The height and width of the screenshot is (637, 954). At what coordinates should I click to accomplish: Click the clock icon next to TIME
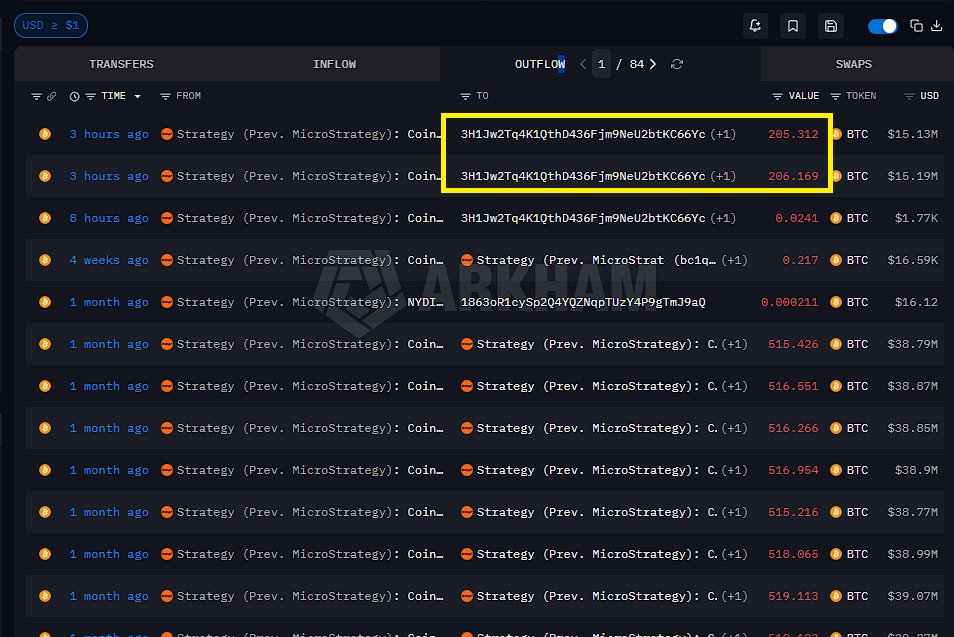point(74,96)
